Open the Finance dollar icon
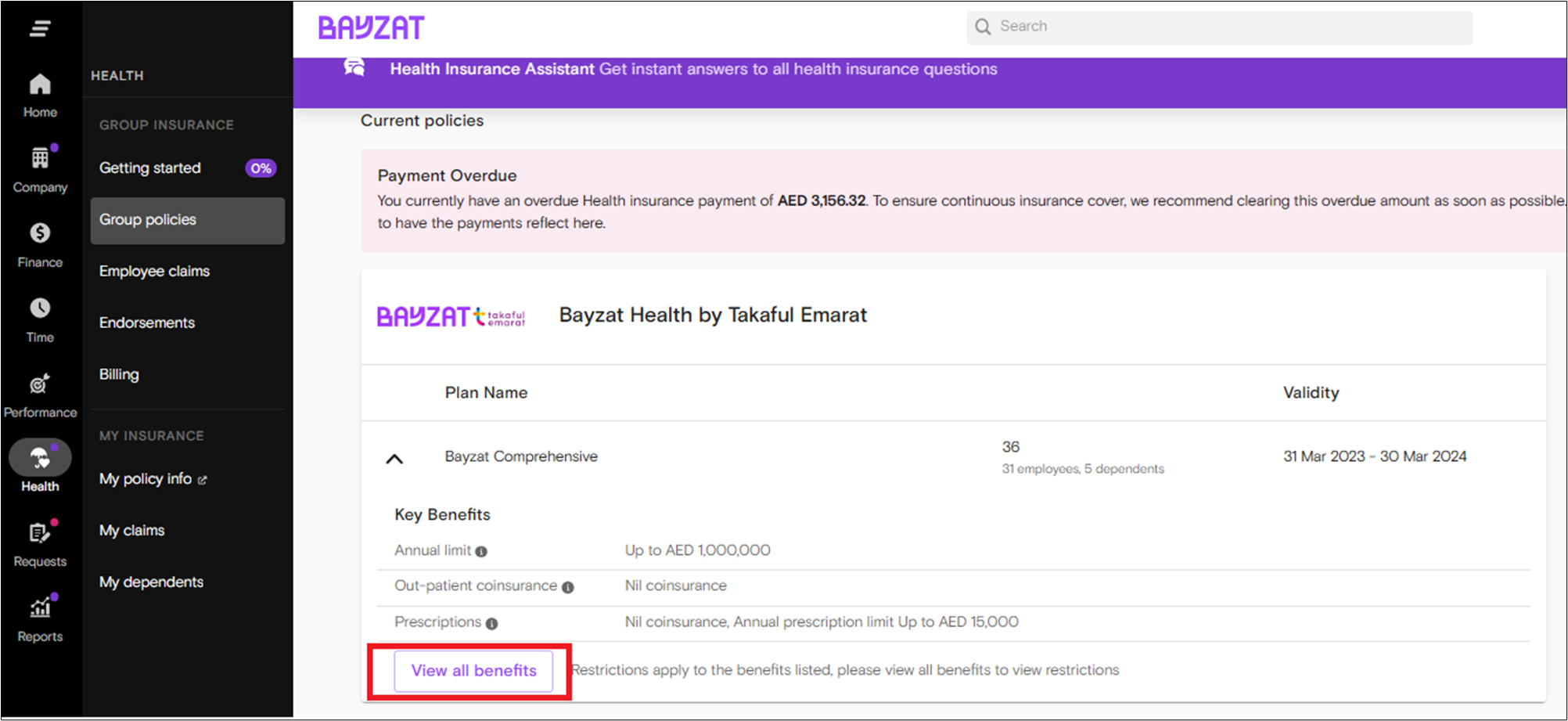 (40, 233)
